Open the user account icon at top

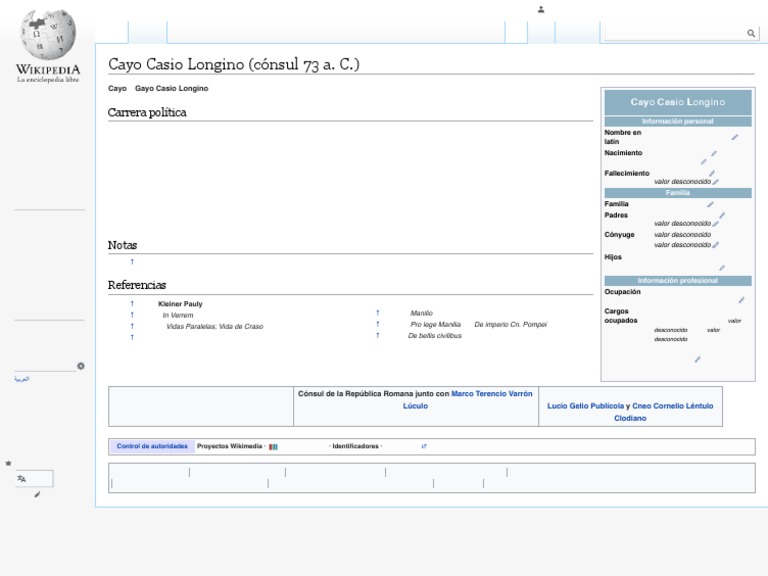point(541,9)
